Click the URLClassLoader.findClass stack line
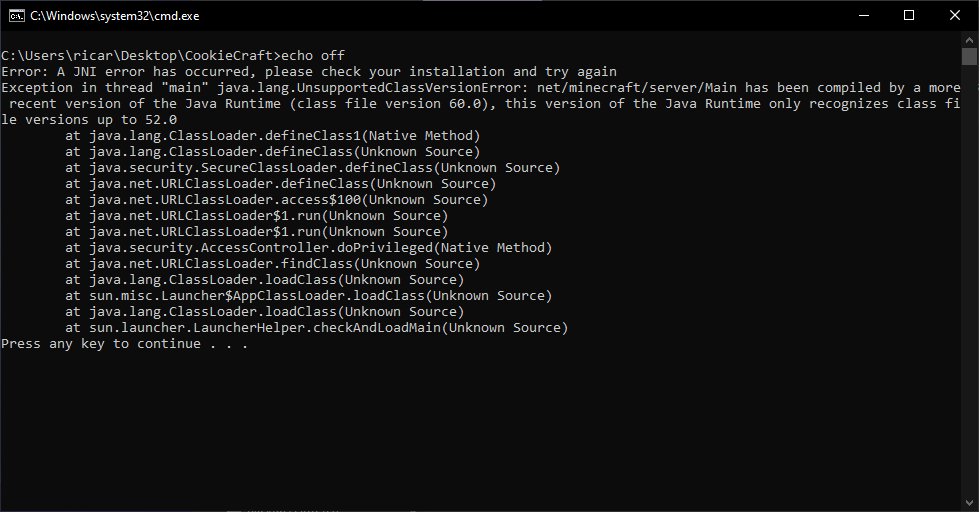The image size is (979, 512). [x=272, y=264]
